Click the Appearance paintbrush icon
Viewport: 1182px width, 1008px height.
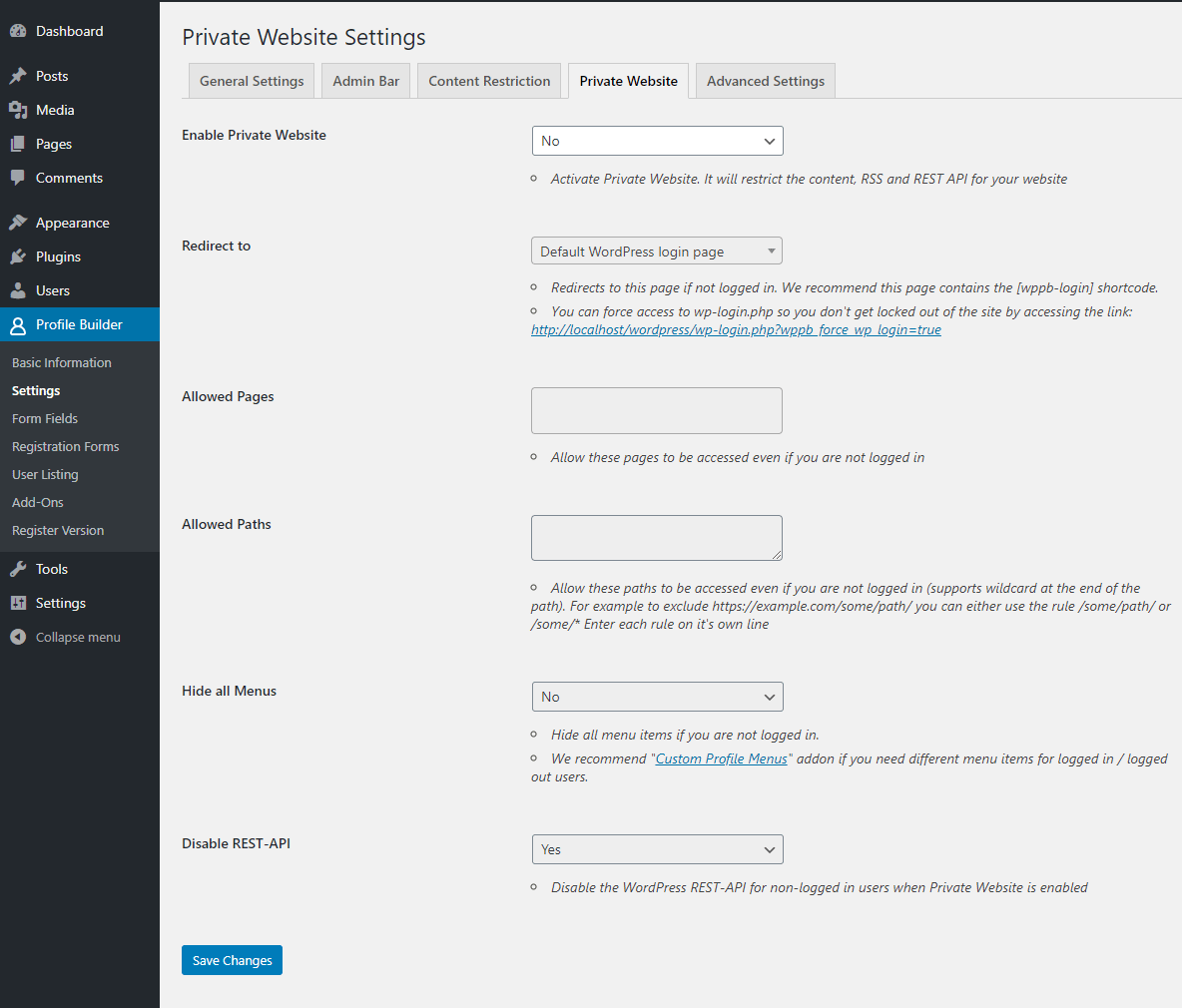(18, 223)
